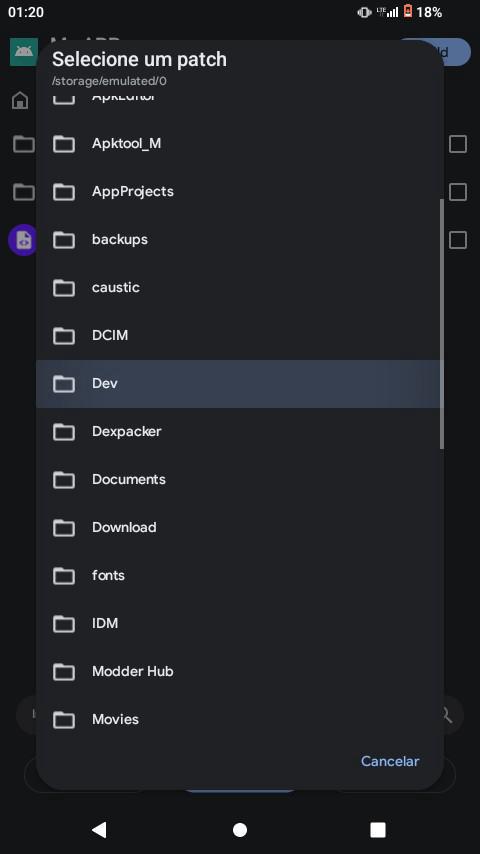Tap the Android app icon in background
480x854 pixels.
point(23,52)
